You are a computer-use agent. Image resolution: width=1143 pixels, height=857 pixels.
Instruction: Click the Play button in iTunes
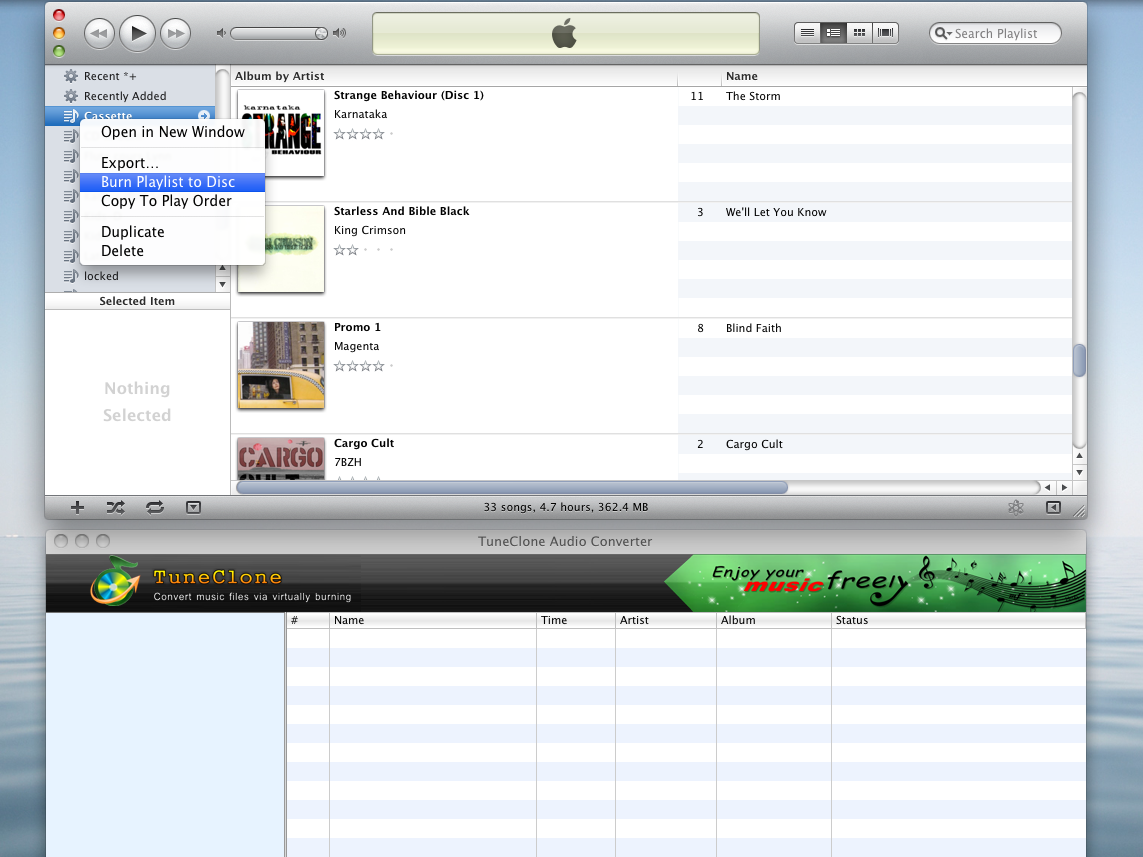click(137, 33)
